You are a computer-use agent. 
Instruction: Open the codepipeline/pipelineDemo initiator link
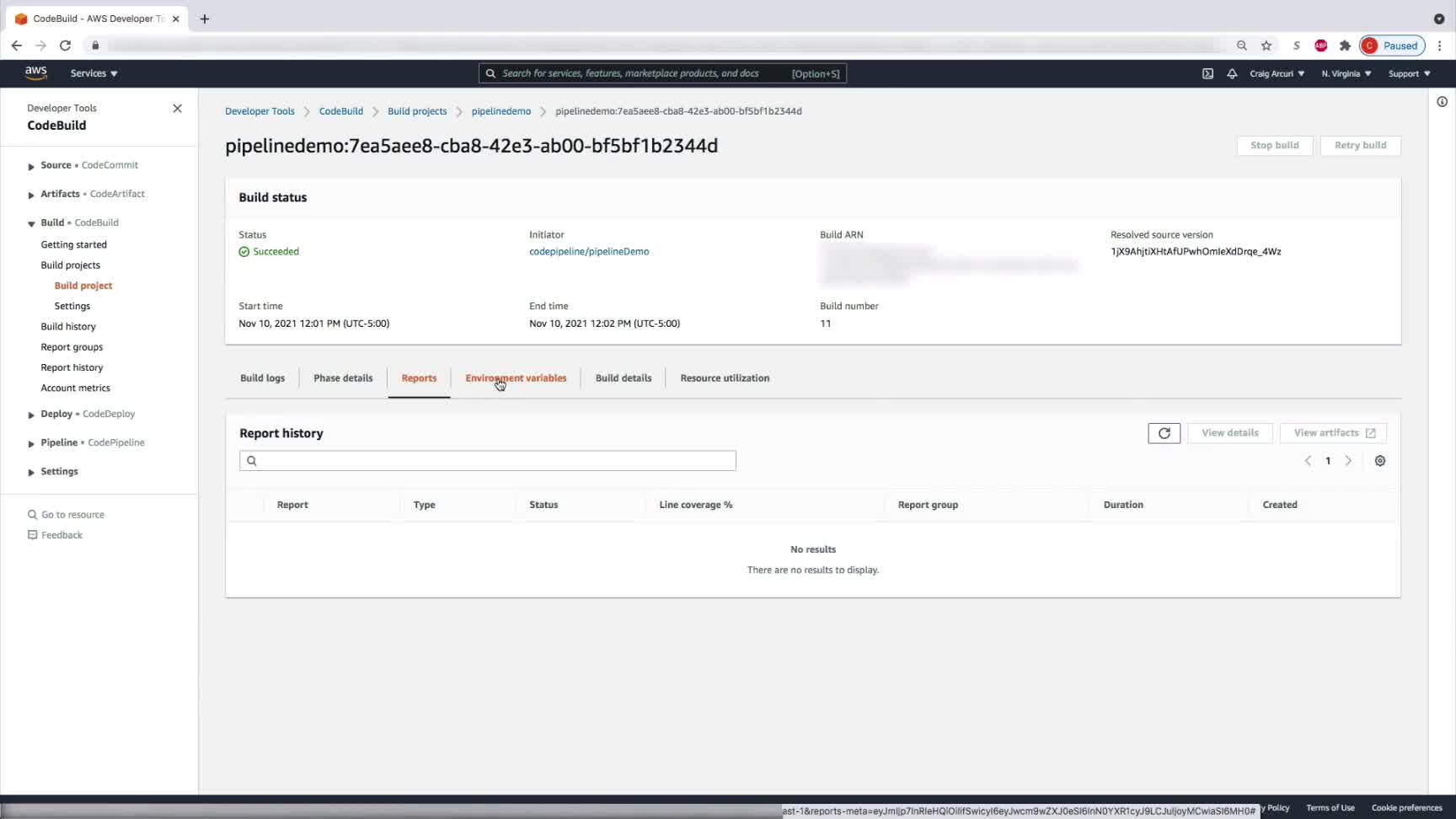point(589,252)
